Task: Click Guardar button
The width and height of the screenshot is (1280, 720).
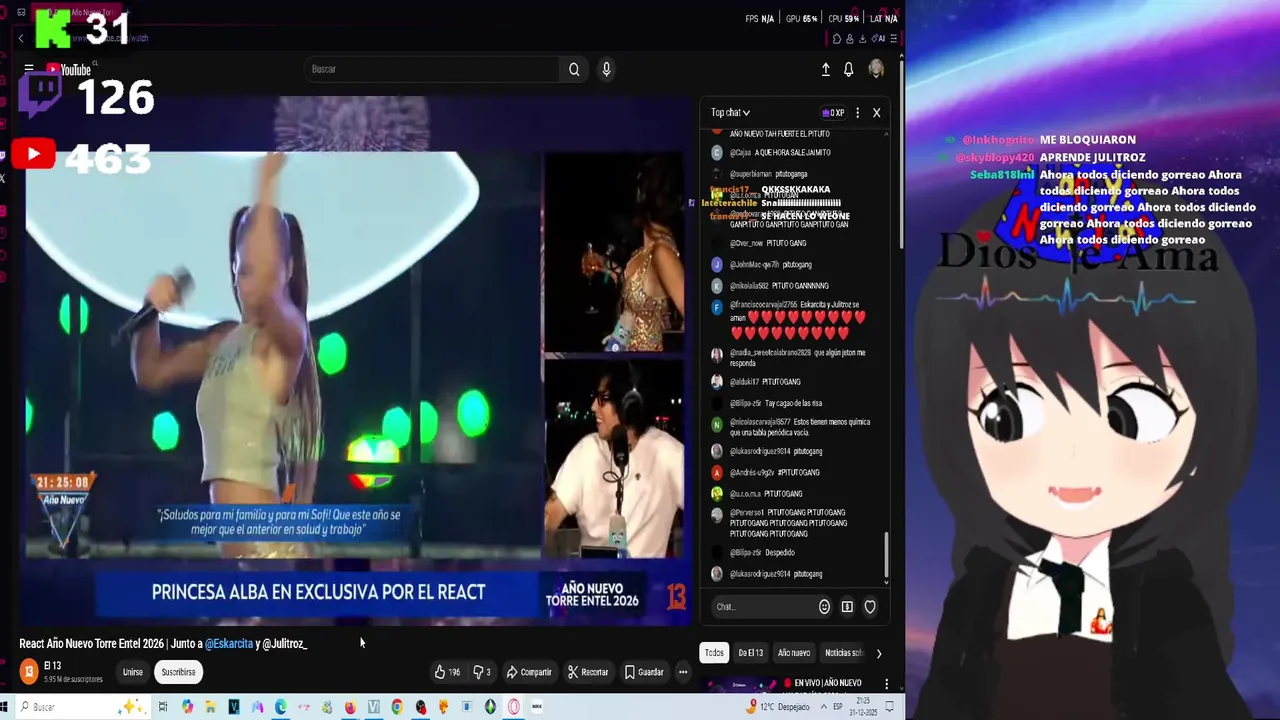Action: click(x=644, y=672)
